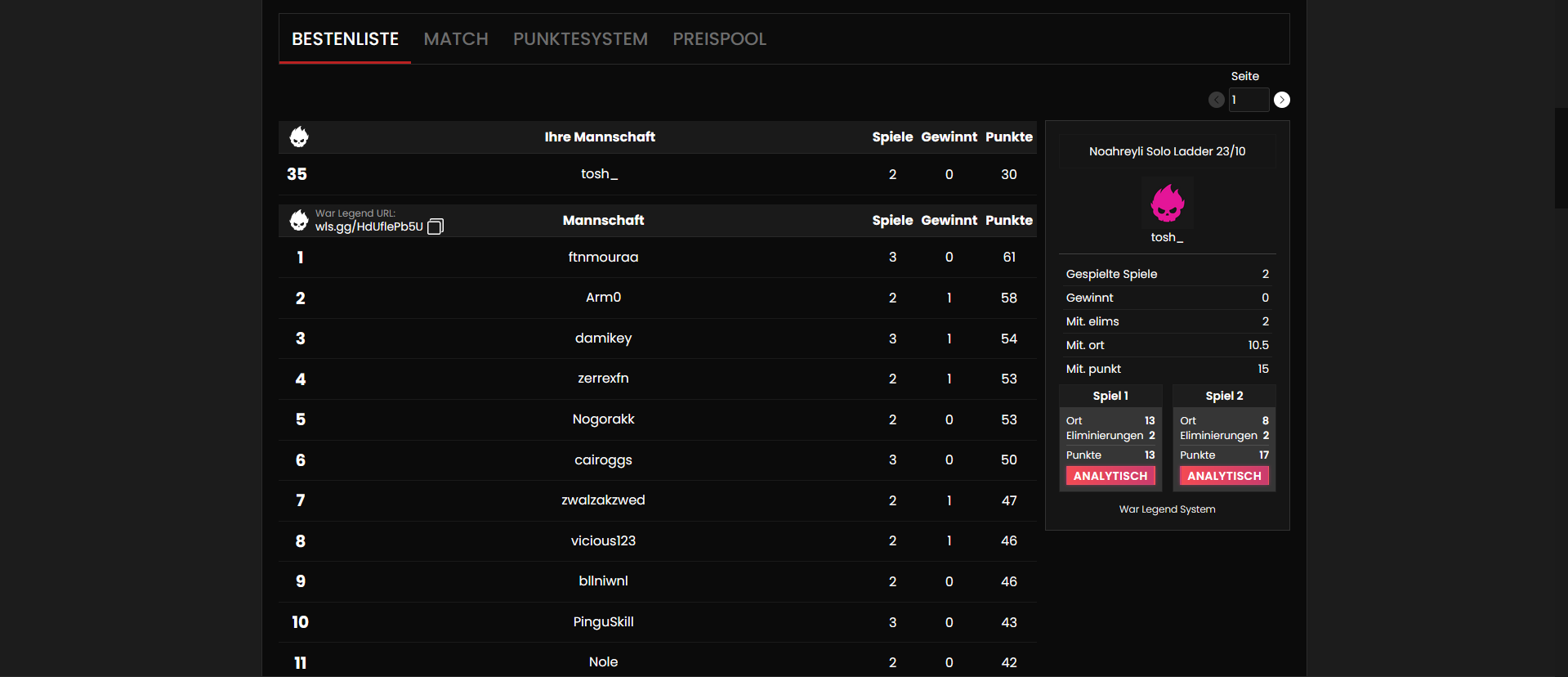Click the Mit. elims stat row
The height and width of the screenshot is (677, 1568).
[1167, 321]
